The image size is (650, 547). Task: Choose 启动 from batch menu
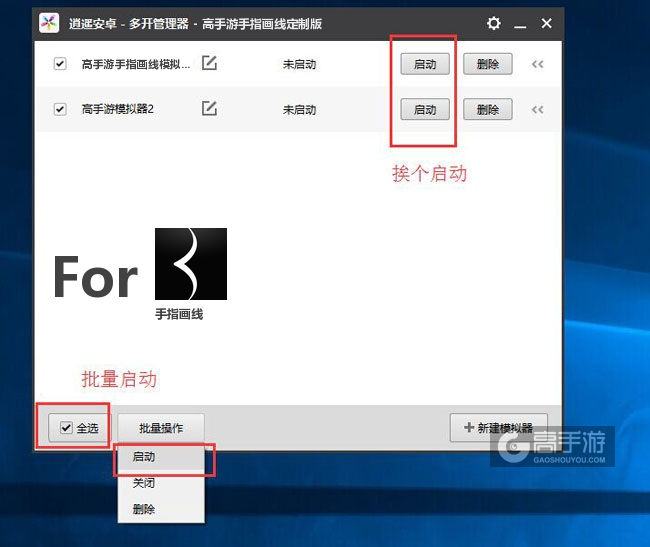pyautogui.click(x=161, y=457)
